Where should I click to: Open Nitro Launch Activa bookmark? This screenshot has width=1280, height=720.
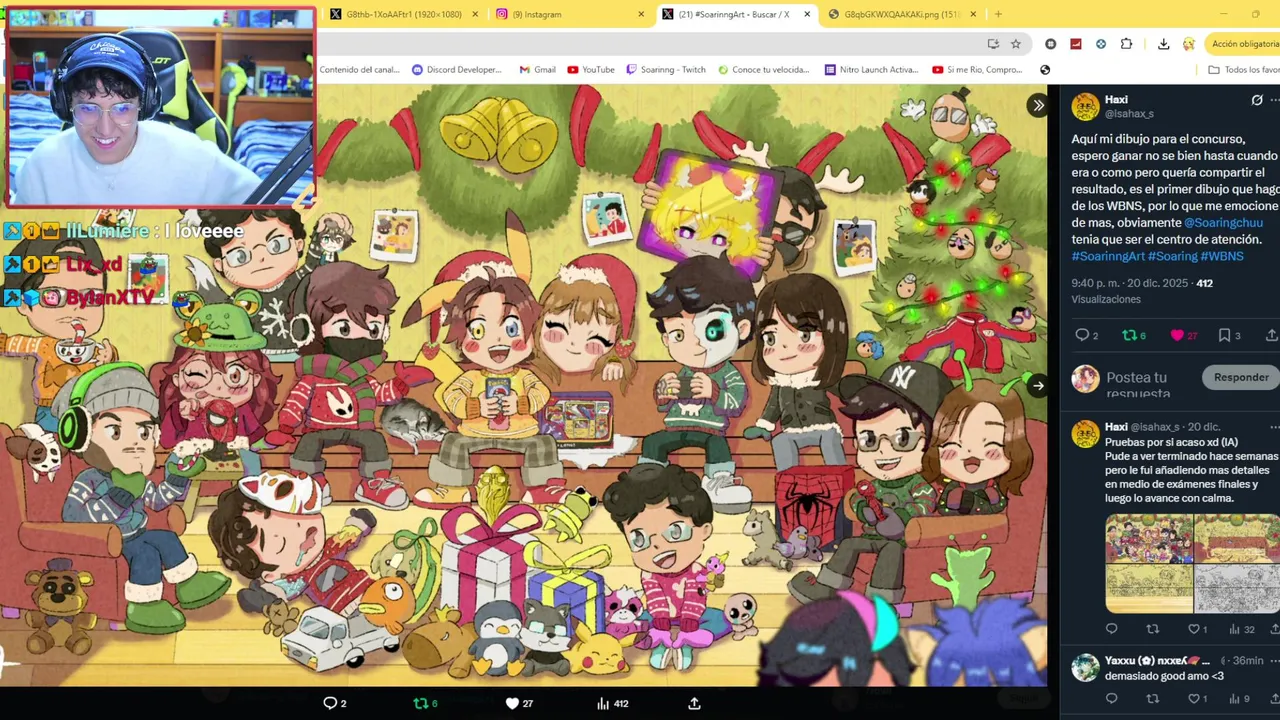[871, 70]
